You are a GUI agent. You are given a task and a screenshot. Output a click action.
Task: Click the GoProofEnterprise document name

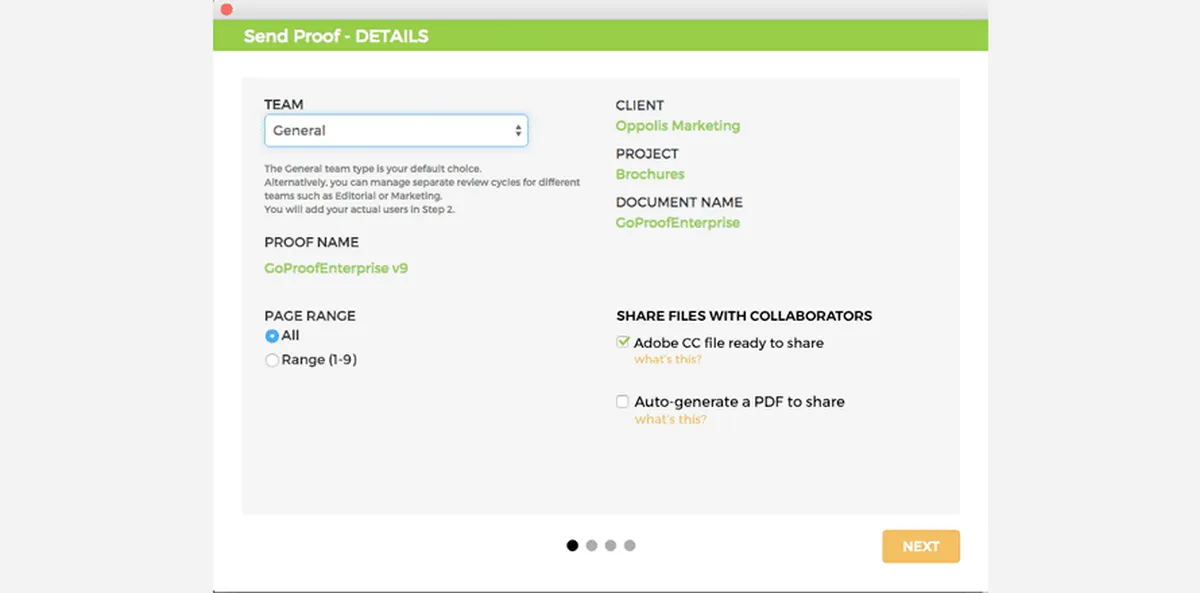[678, 223]
